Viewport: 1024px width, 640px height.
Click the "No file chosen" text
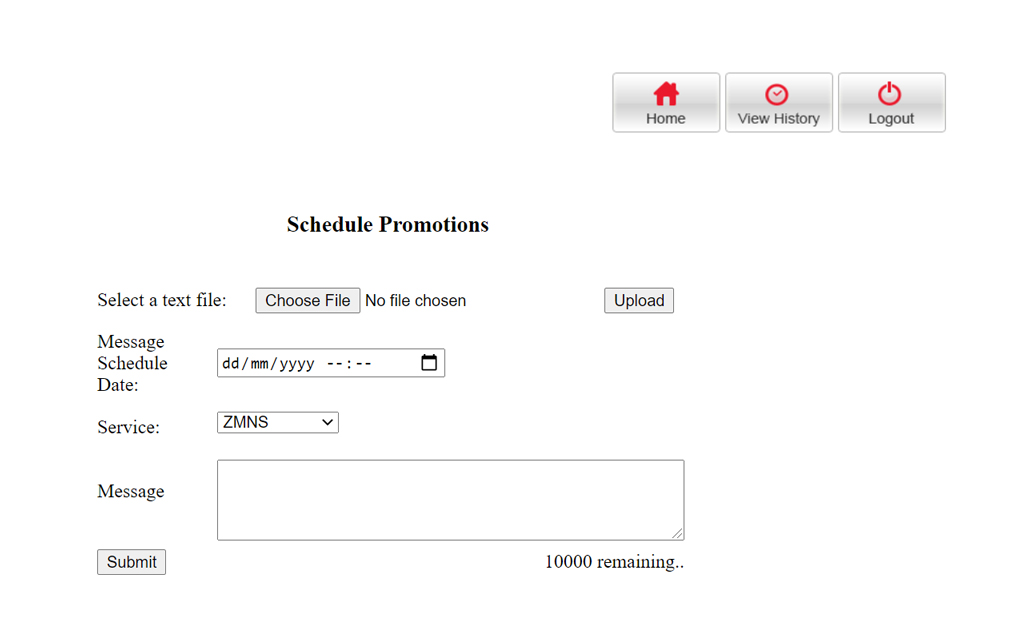tap(415, 300)
